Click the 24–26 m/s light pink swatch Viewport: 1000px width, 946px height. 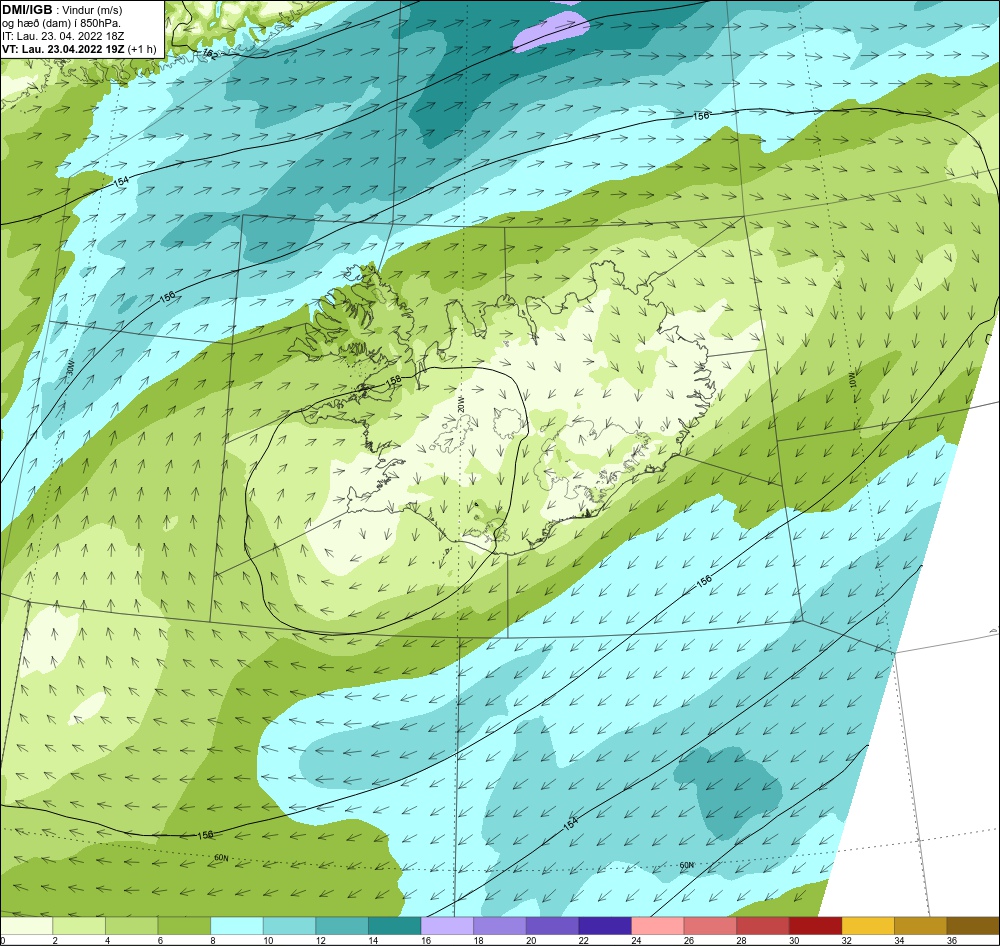(658, 925)
